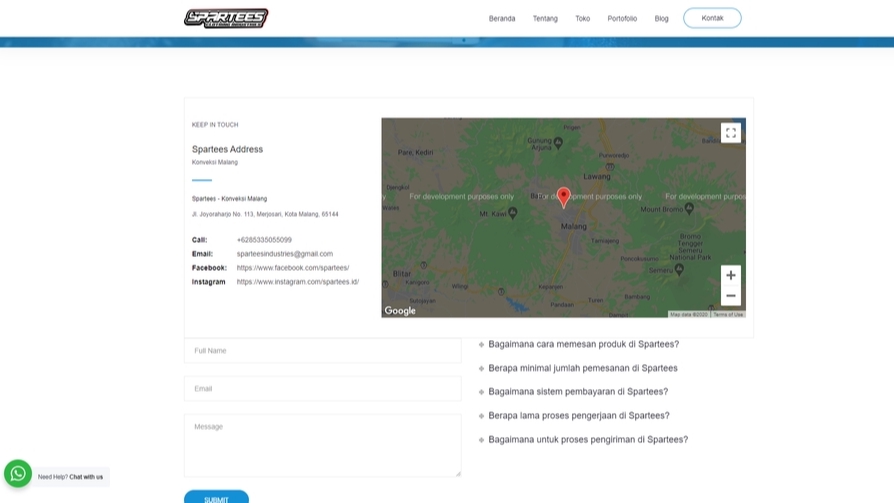Click the phone number +6285335055099
Image resolution: width=894 pixels, height=503 pixels.
[264, 240]
